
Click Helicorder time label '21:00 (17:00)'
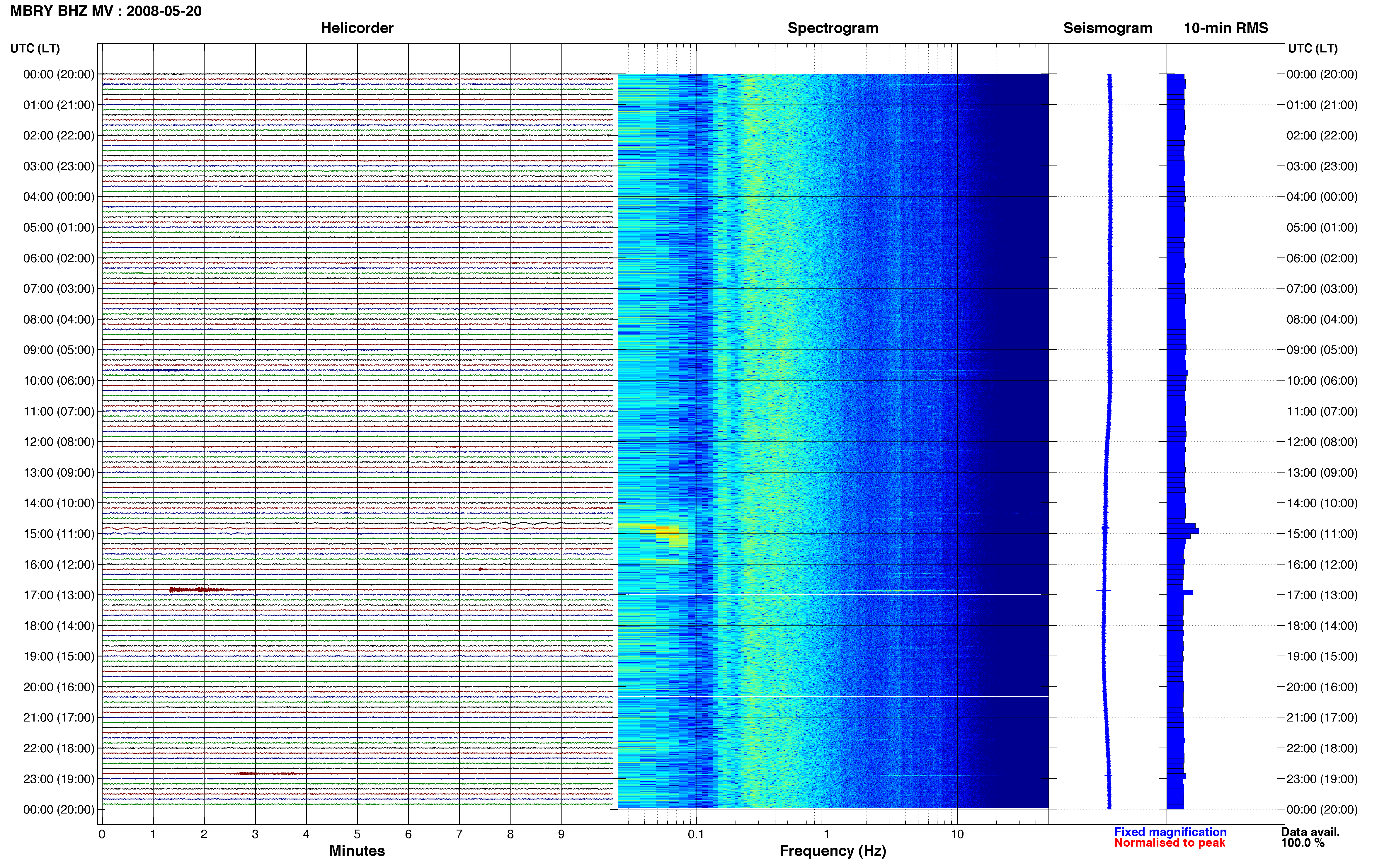coord(59,718)
